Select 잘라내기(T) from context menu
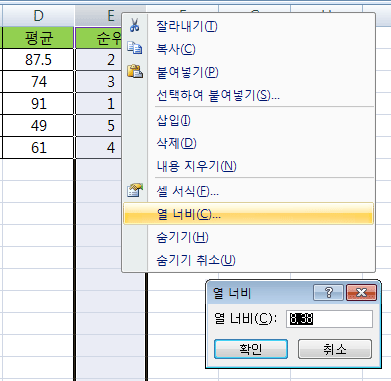The image size is (391, 381). click(x=248, y=26)
